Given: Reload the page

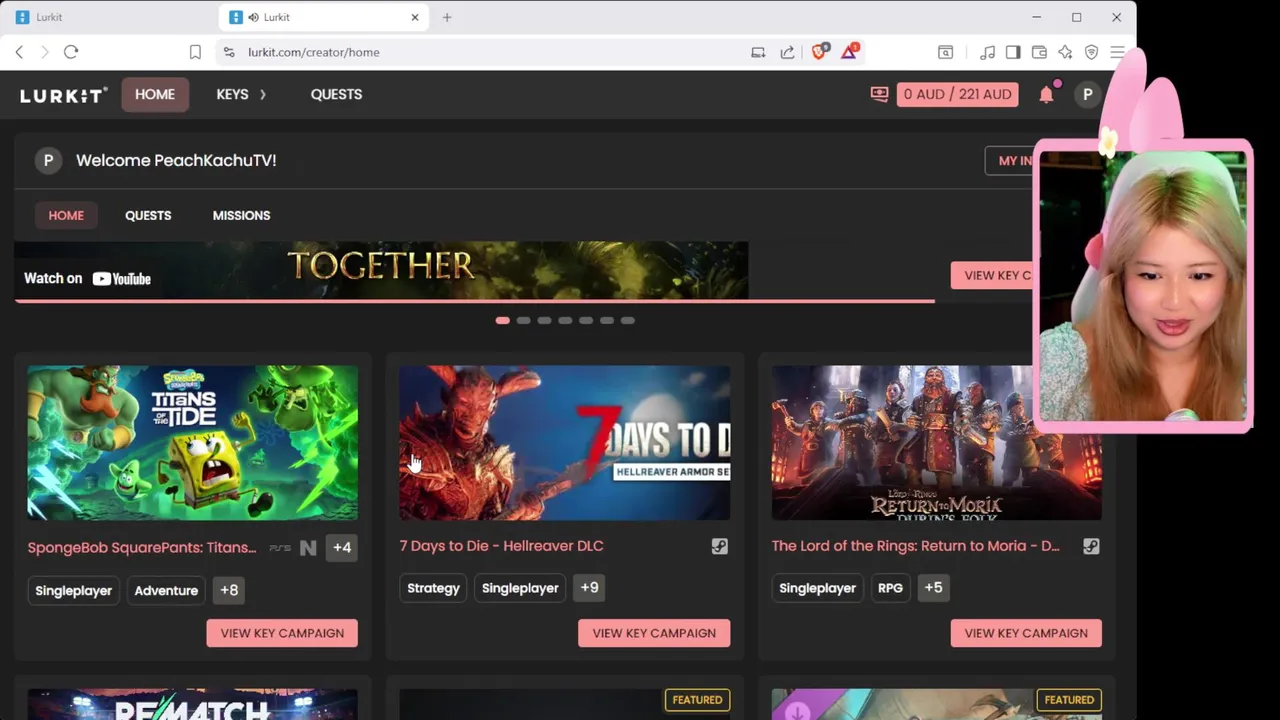Looking at the screenshot, I should (71, 52).
